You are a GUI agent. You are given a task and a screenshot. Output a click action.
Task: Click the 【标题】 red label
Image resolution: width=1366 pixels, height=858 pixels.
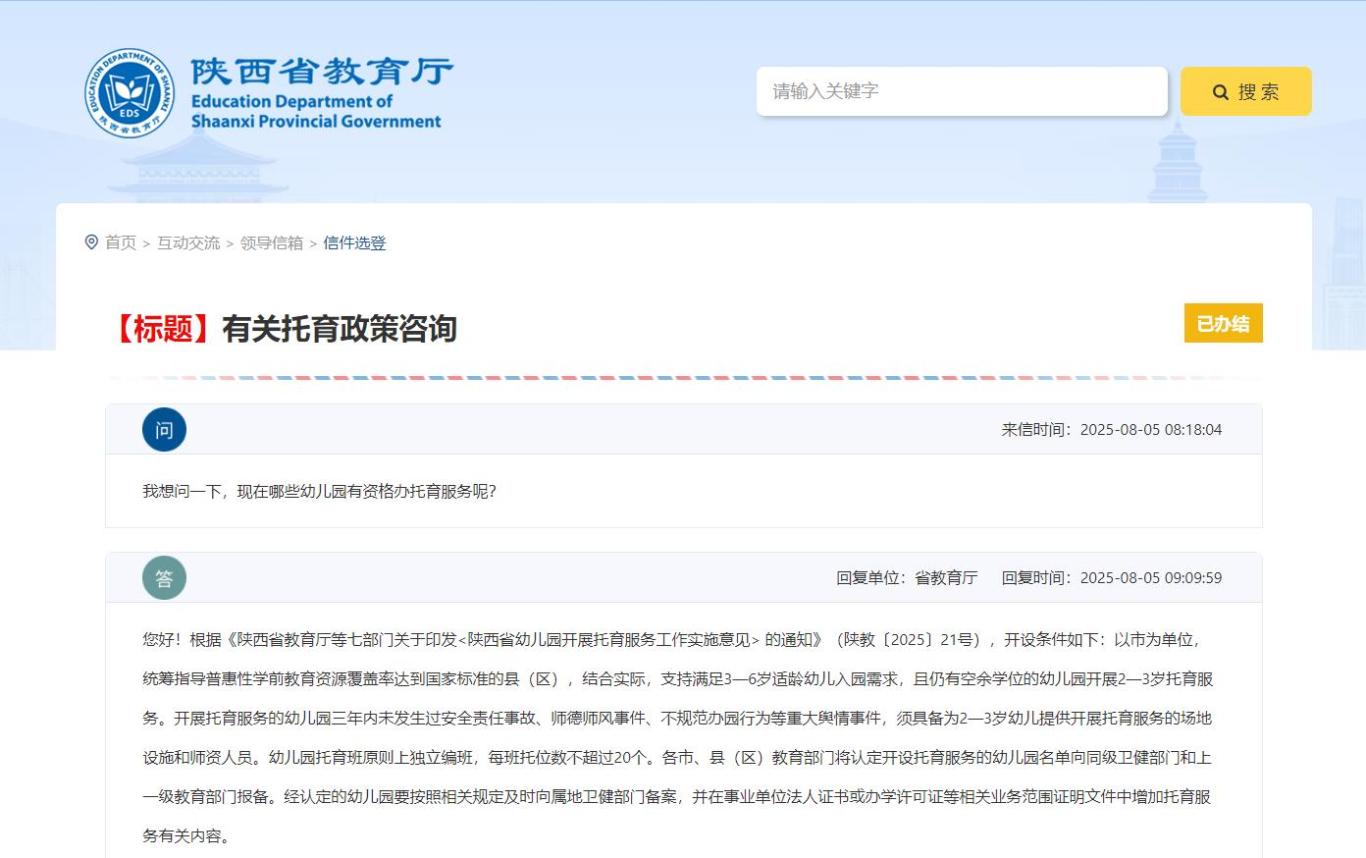pos(163,329)
